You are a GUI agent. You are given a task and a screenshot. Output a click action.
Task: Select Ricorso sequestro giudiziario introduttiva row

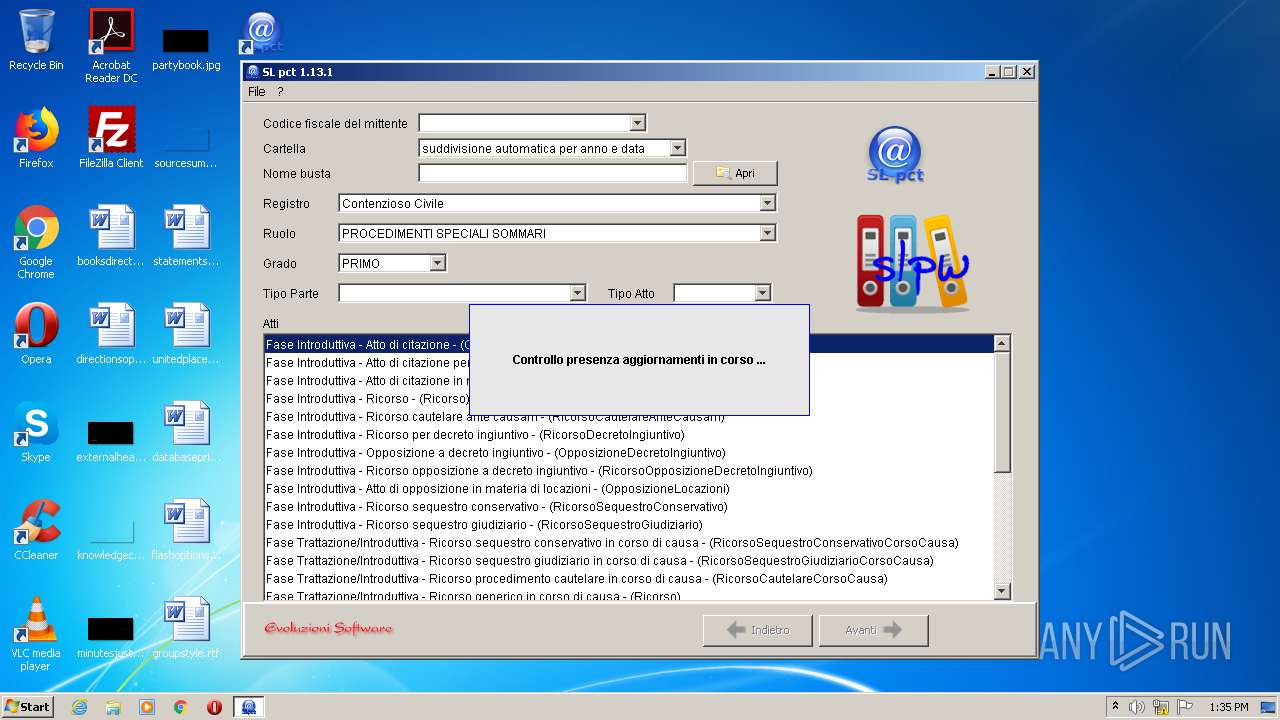(629, 525)
